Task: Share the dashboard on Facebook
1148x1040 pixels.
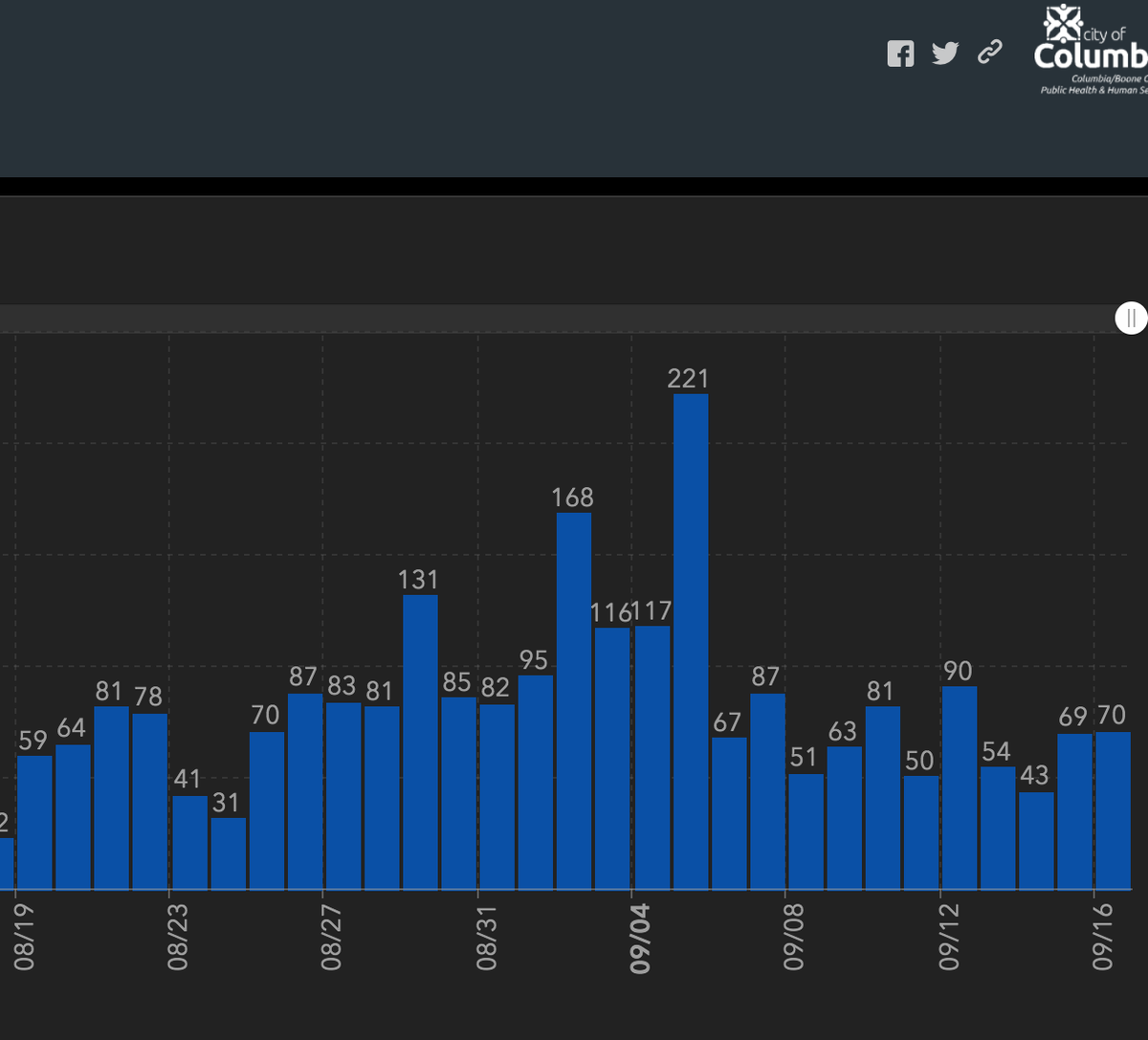Action: [x=900, y=54]
